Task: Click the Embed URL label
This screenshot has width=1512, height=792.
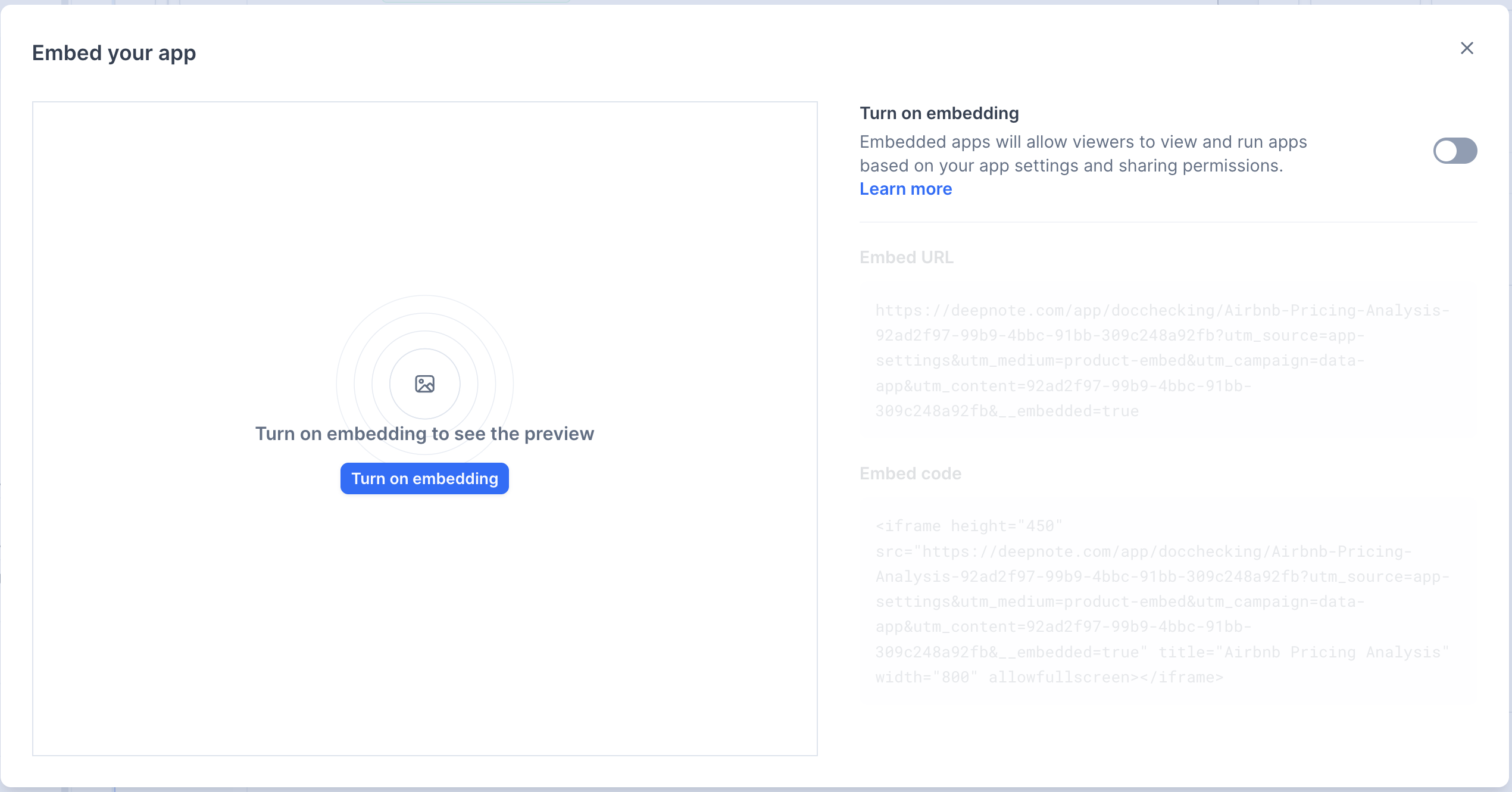Action: click(907, 257)
